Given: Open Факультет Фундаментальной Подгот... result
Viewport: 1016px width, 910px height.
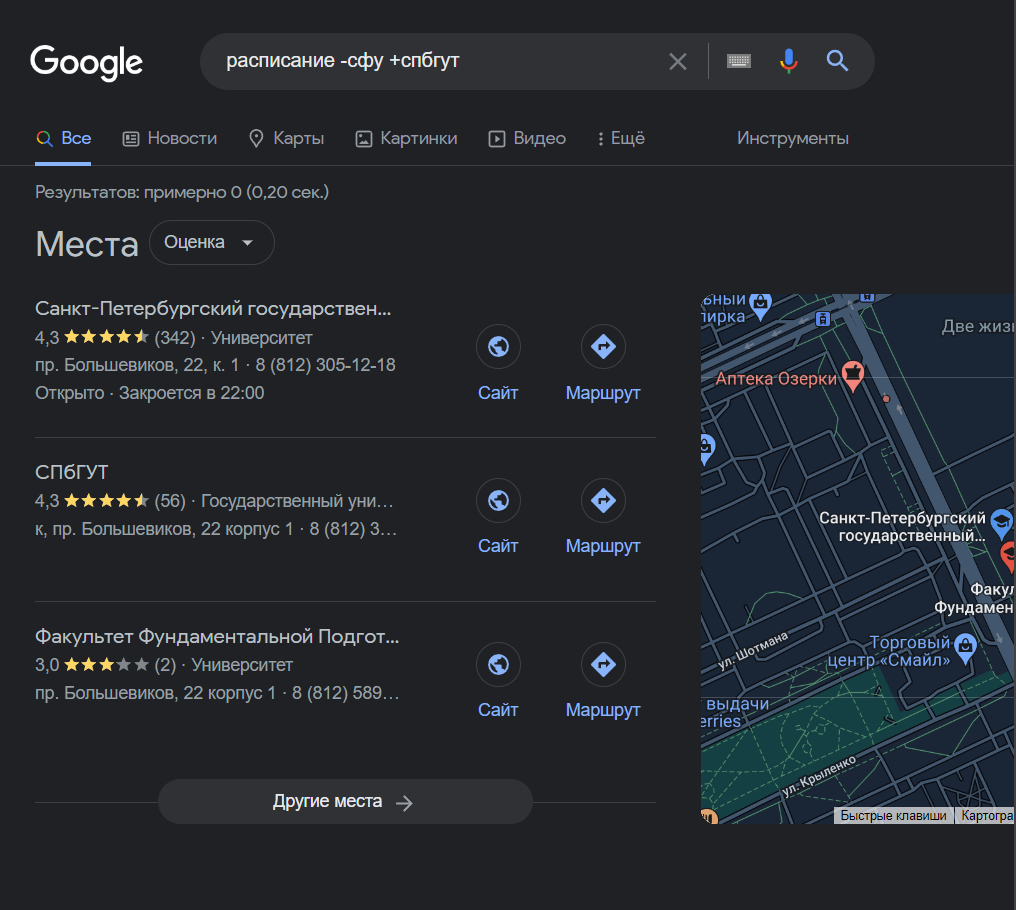Looking at the screenshot, I should pos(217,636).
